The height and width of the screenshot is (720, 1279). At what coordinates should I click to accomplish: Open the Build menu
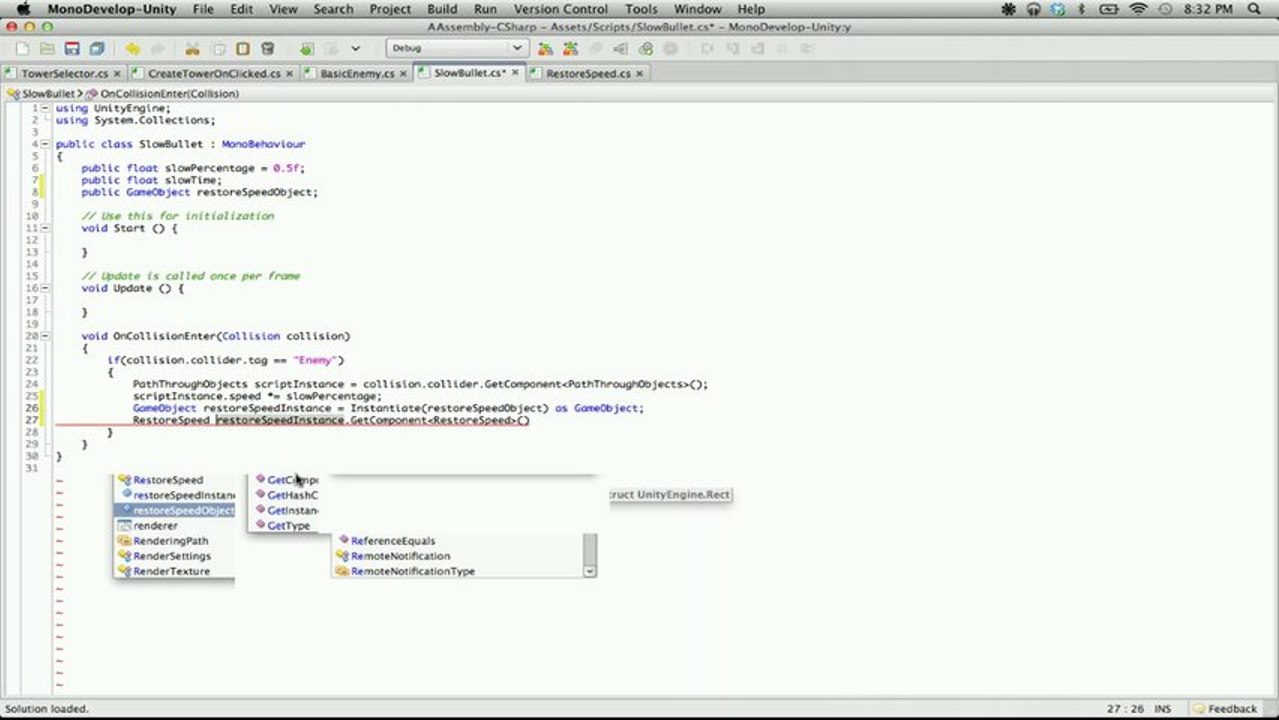[x=442, y=9]
